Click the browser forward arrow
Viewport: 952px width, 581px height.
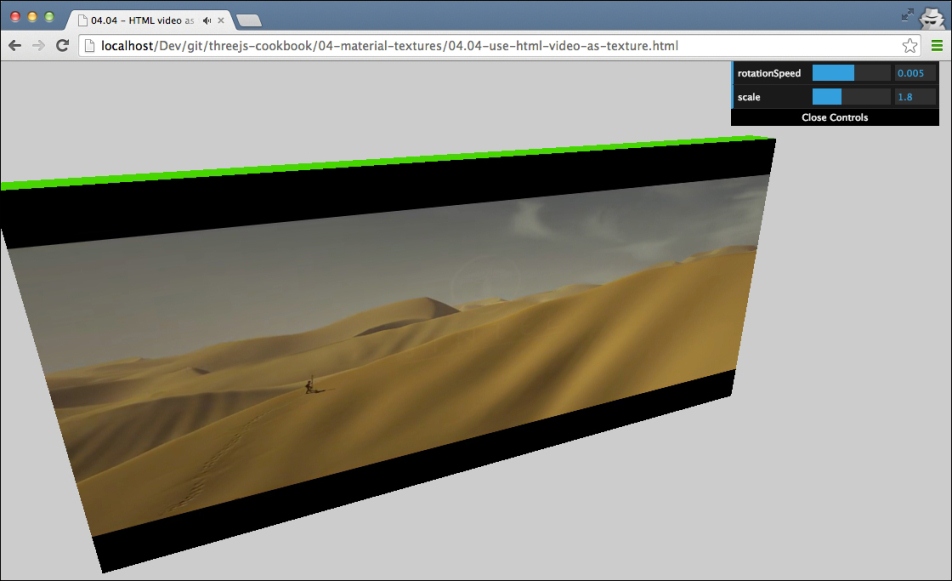38,46
